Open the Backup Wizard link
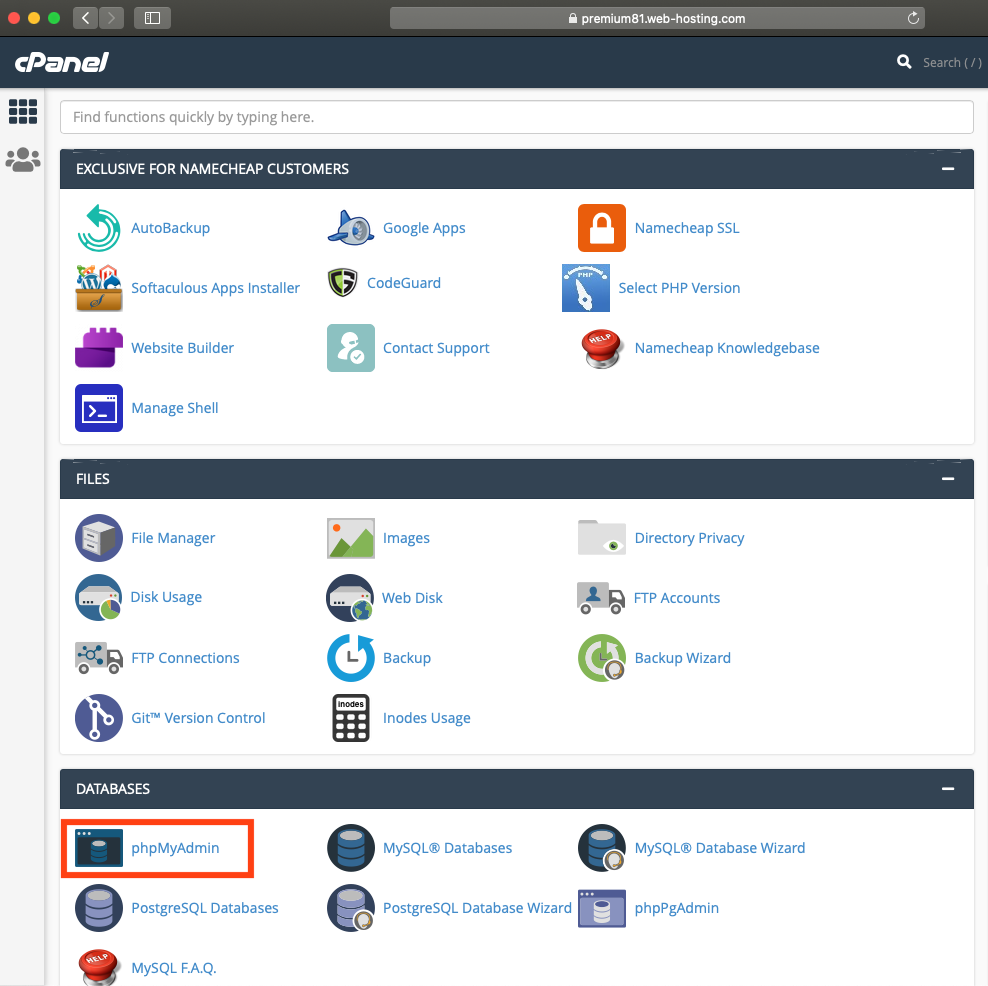Image resolution: width=988 pixels, height=986 pixels. (682, 658)
